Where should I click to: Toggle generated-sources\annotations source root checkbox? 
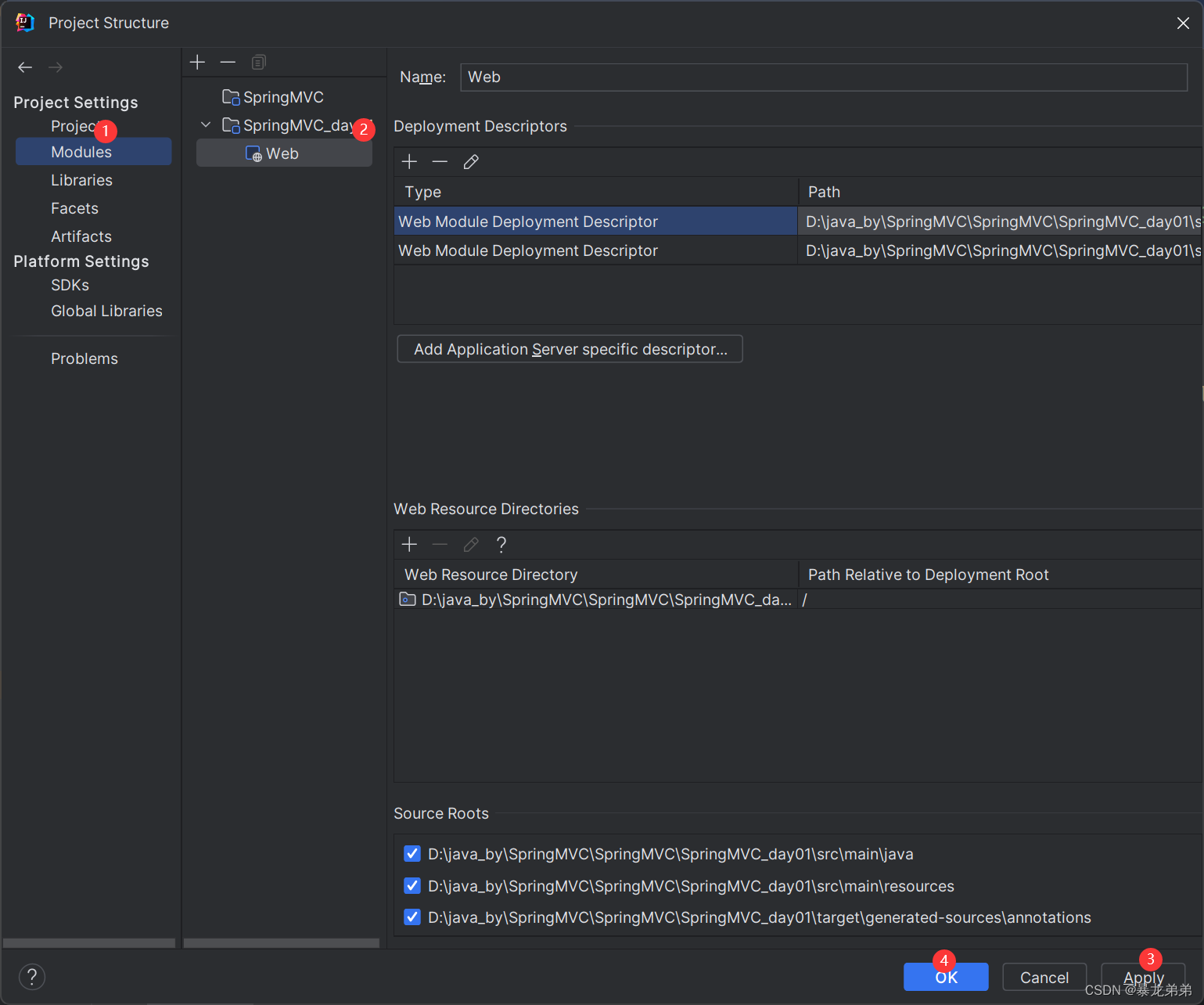click(412, 917)
